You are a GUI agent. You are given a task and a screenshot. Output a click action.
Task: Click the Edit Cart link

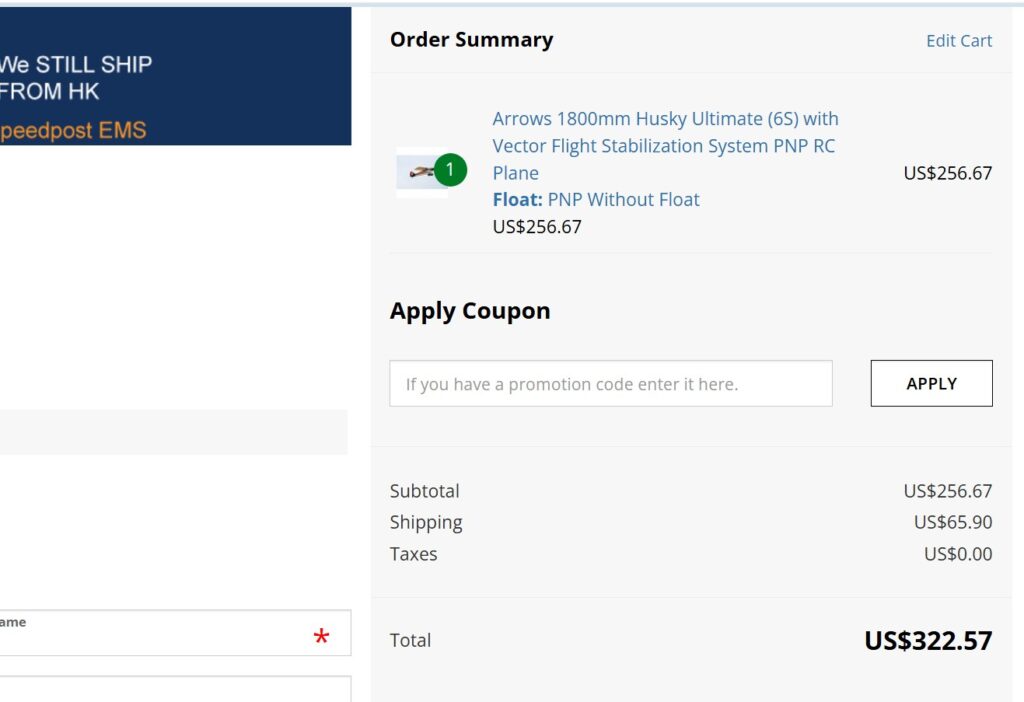pyautogui.click(x=958, y=41)
